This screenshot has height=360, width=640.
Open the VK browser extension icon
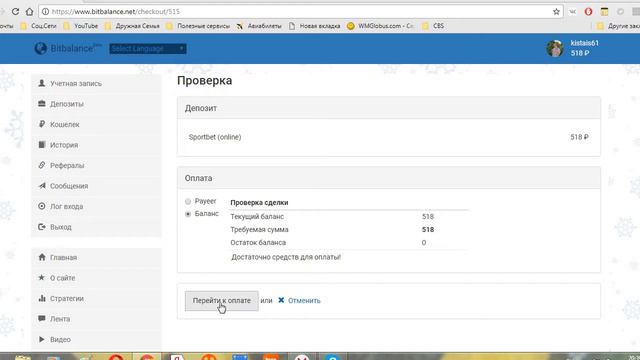(x=573, y=11)
